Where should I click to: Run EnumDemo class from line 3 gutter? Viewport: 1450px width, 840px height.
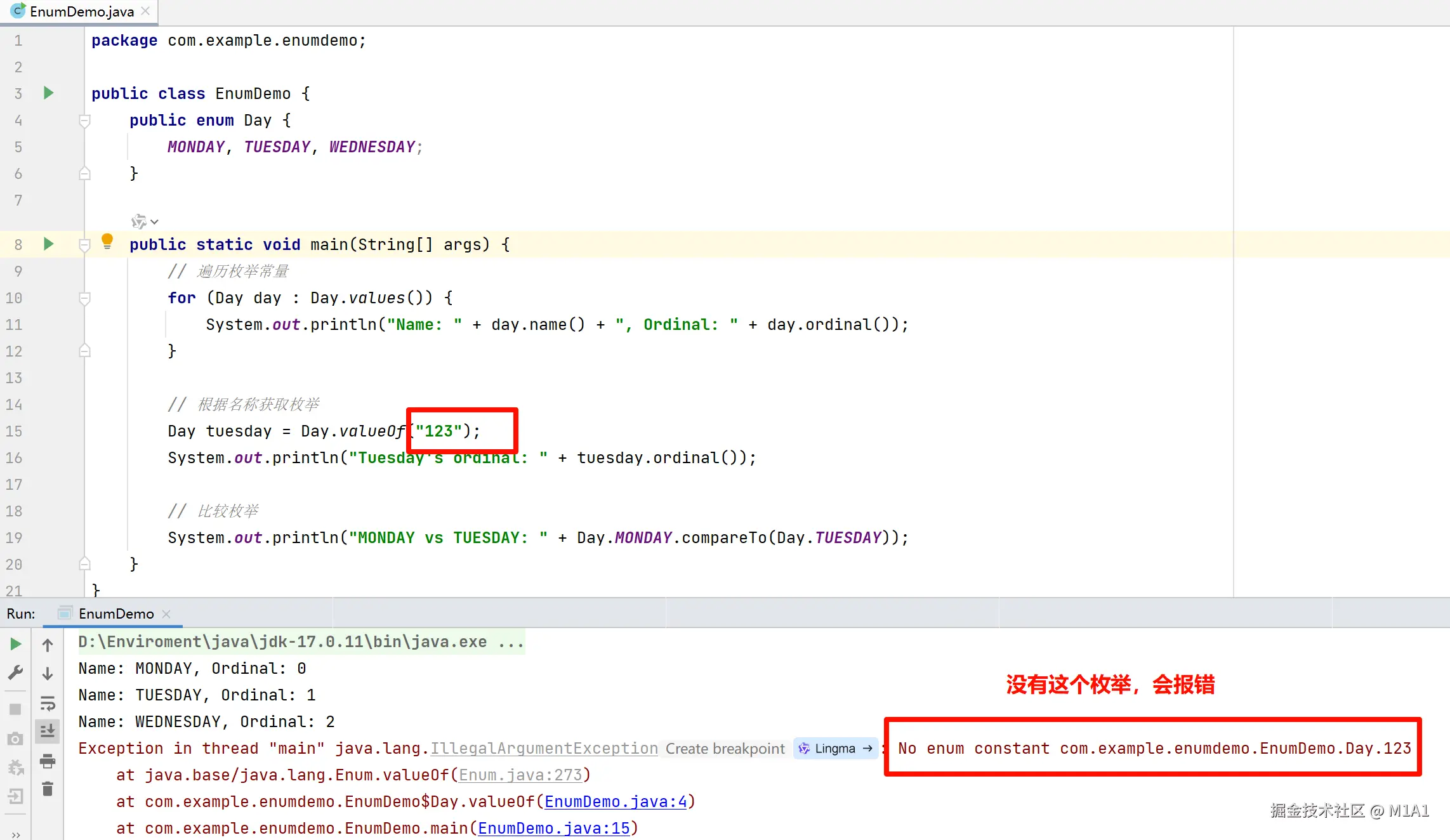pos(48,93)
